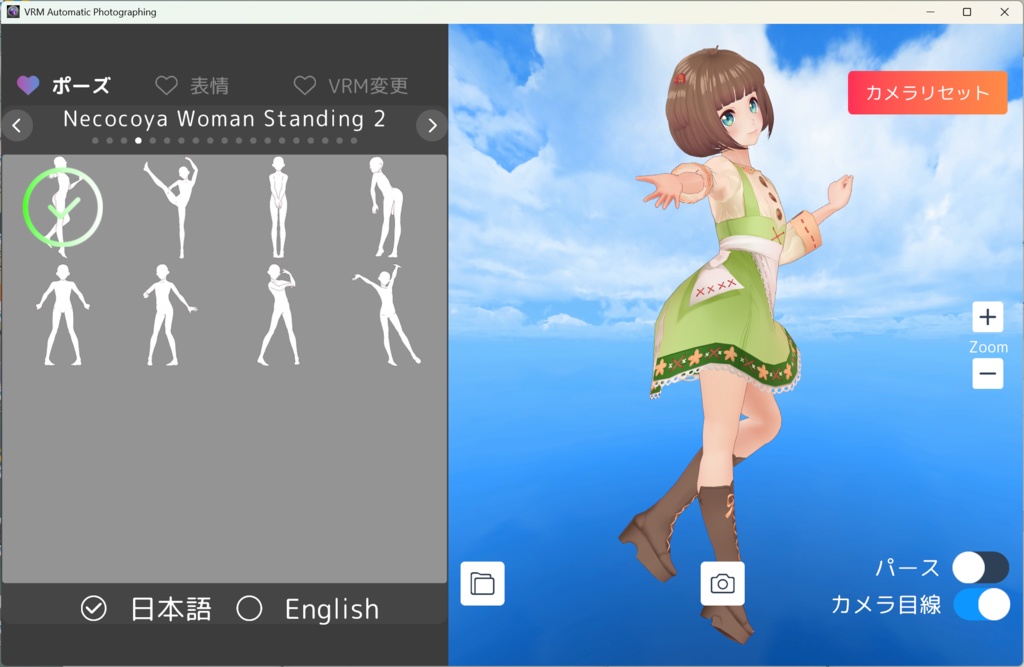Image resolution: width=1024 pixels, height=667 pixels.
Task: Go to previous pose set with left chevron
Action: click(17, 124)
